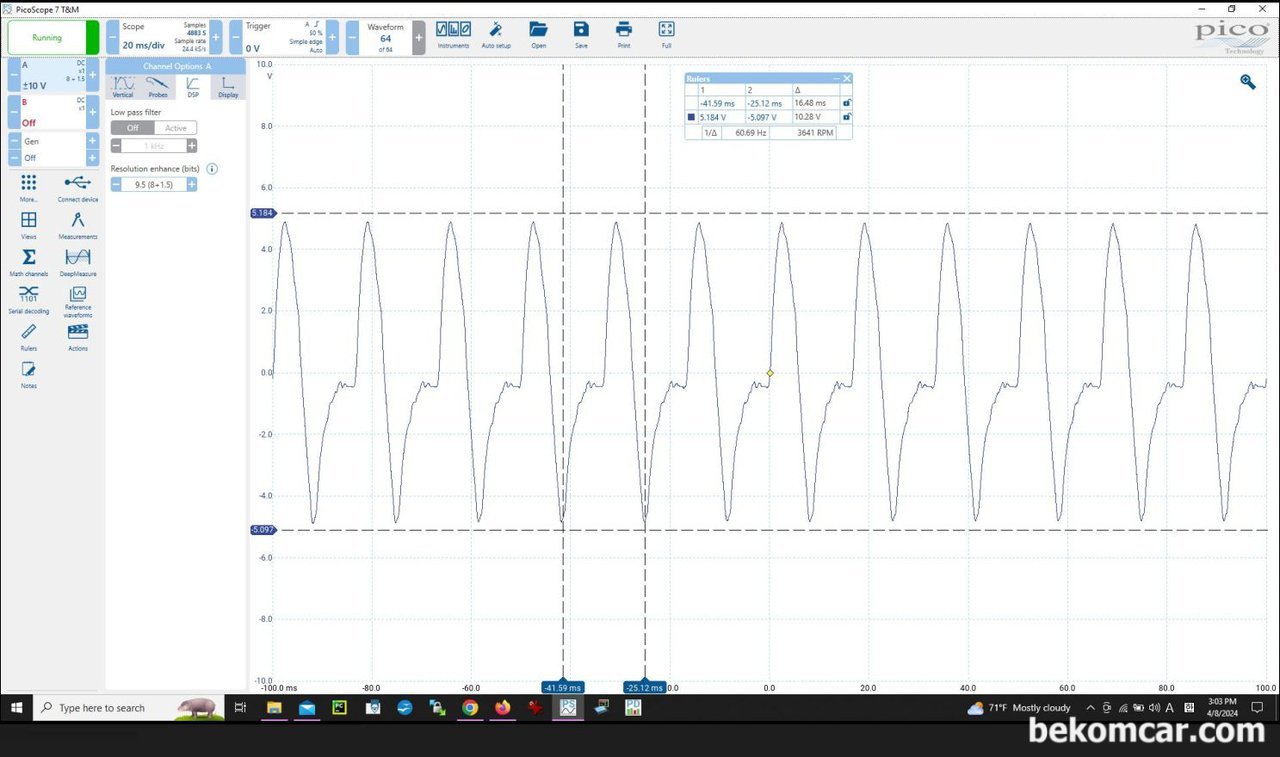This screenshot has height=757, width=1280.
Task: Toggle the time ruler lock icon
Action: coord(847,103)
